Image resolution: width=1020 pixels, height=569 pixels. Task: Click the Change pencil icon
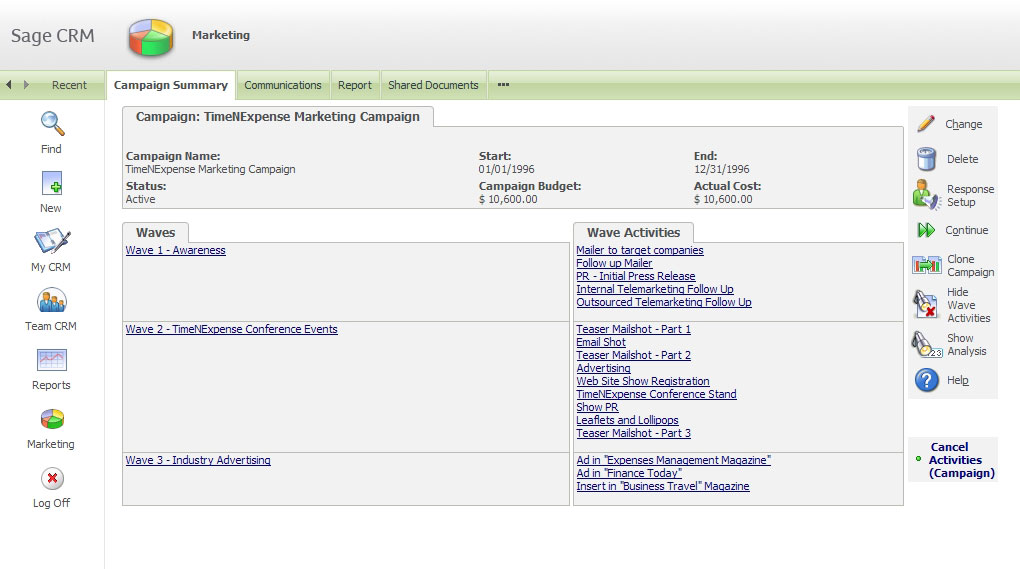click(x=926, y=124)
